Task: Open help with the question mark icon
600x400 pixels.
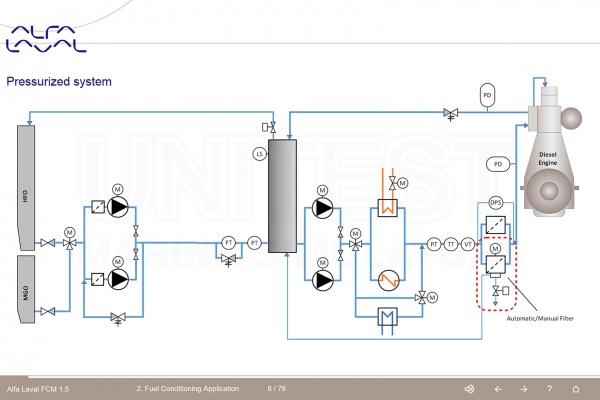Action: (549, 389)
